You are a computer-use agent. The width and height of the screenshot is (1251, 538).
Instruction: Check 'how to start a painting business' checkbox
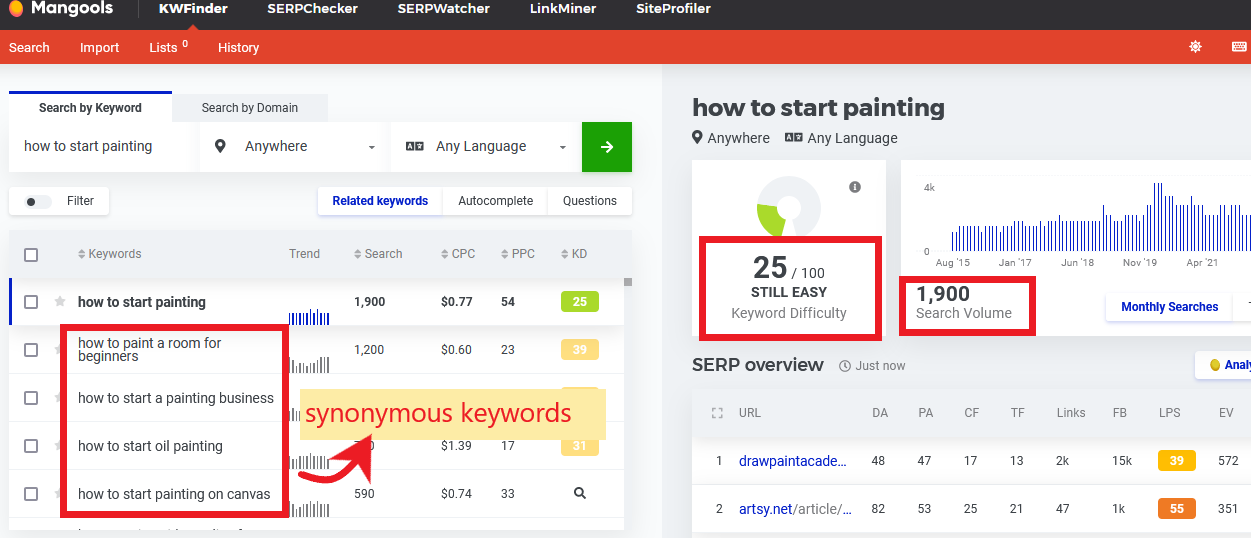click(31, 398)
